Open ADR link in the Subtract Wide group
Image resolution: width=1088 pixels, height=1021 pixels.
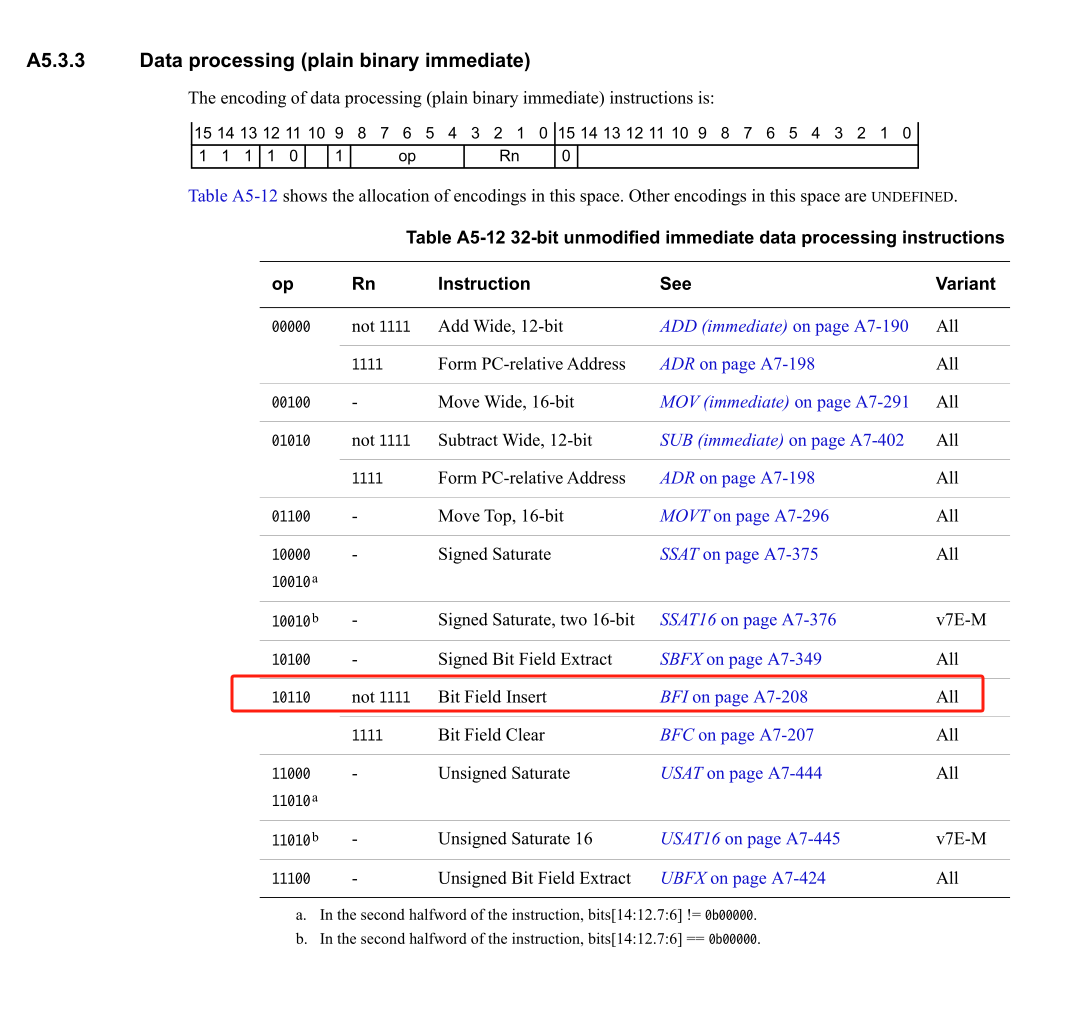[x=738, y=478]
